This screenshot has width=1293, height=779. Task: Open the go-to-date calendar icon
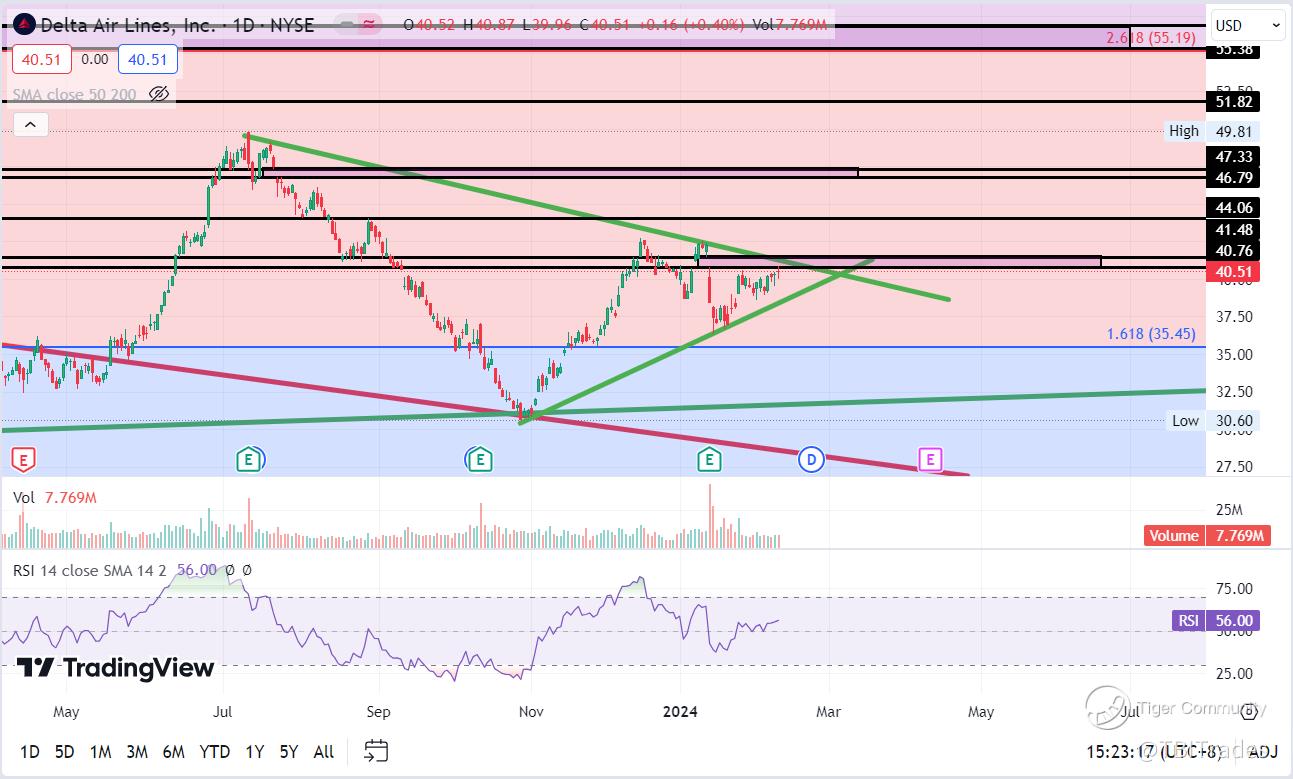click(376, 751)
